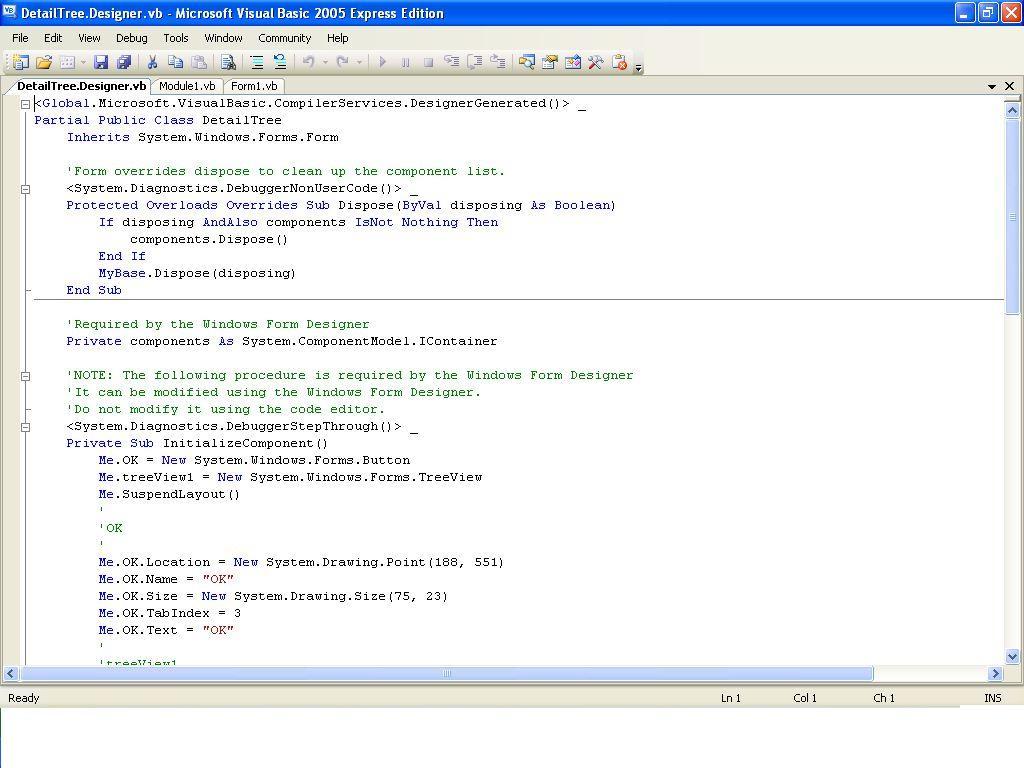Click the 'Ln 1' status bar indicator
This screenshot has height=768, width=1024.
coord(731,698)
